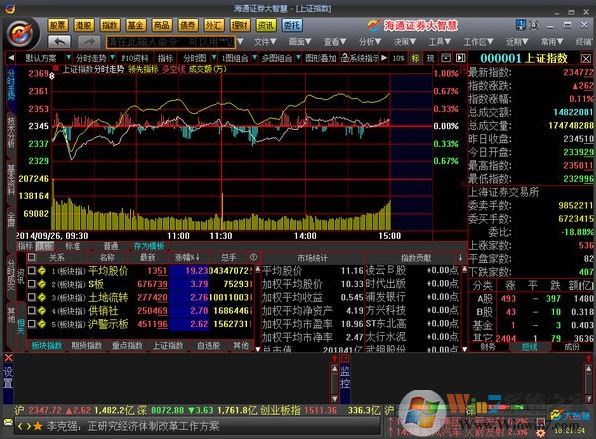
Task: Switch to the 重点指数 bottom tab
Action: coord(127,345)
